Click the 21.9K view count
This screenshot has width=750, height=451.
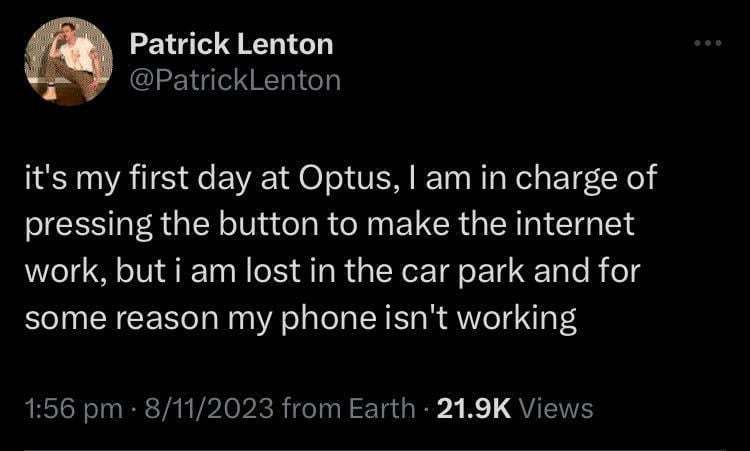(x=475, y=408)
